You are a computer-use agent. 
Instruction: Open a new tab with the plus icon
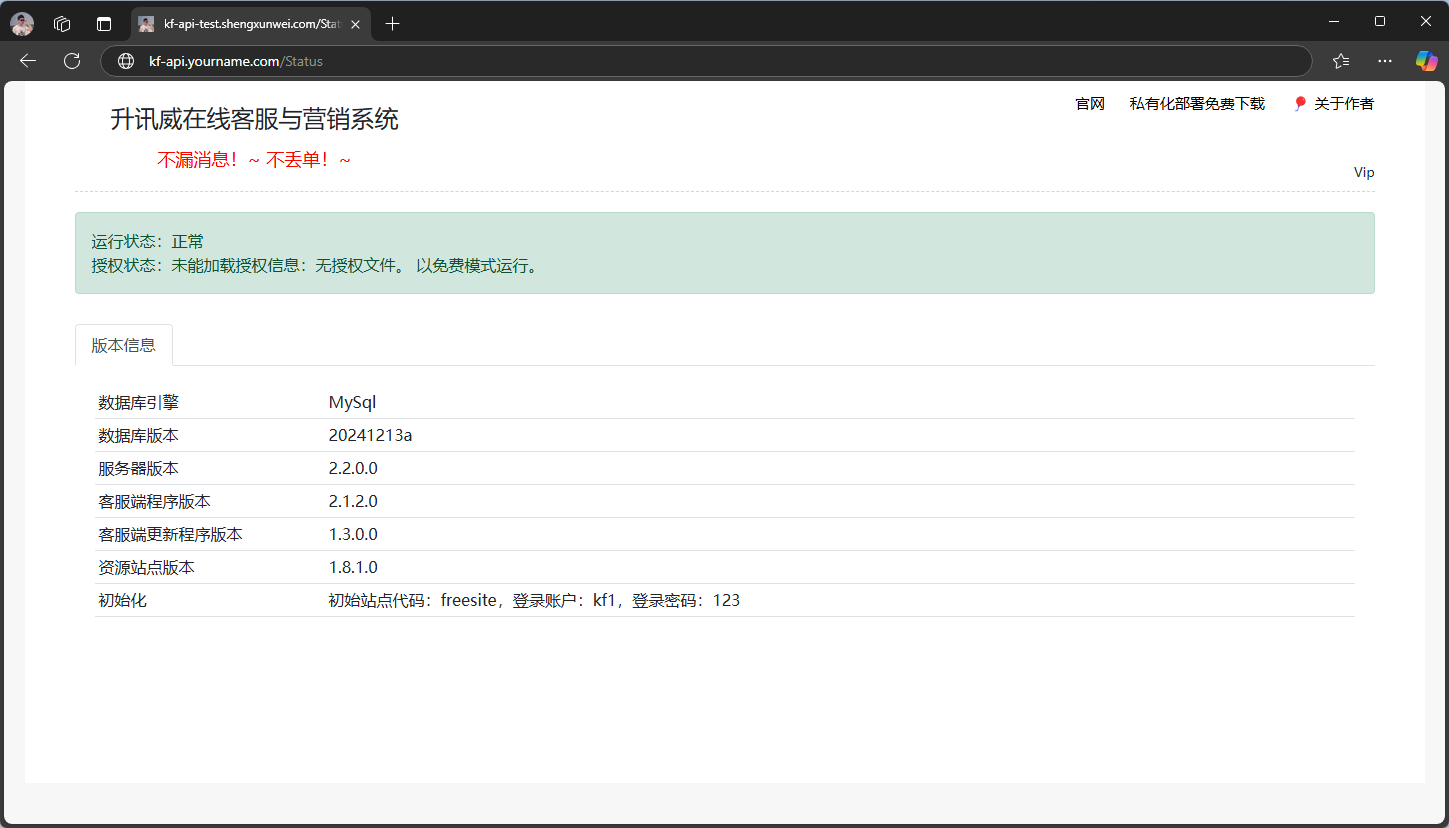point(392,23)
